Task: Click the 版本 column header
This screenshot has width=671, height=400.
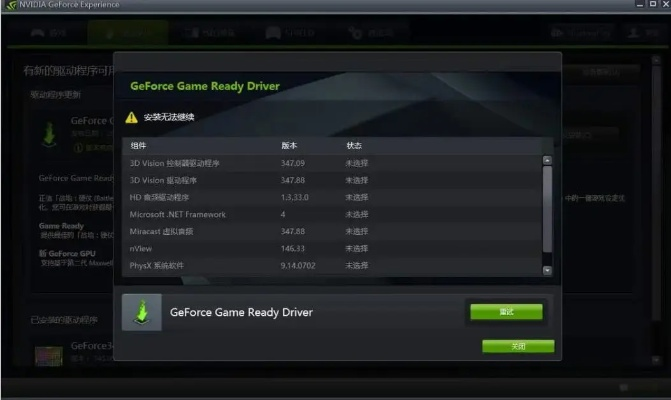Action: click(x=289, y=145)
